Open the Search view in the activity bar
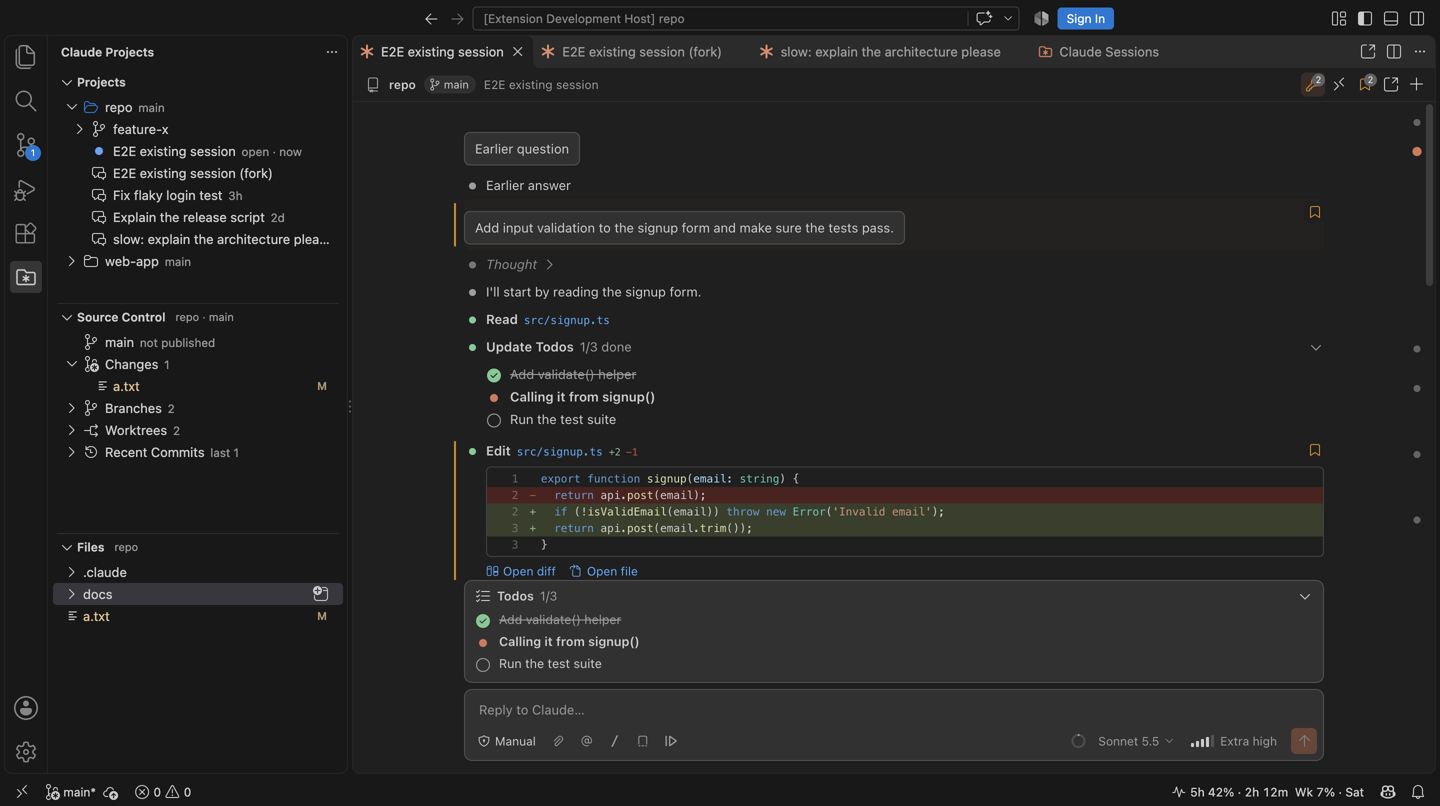 26,101
